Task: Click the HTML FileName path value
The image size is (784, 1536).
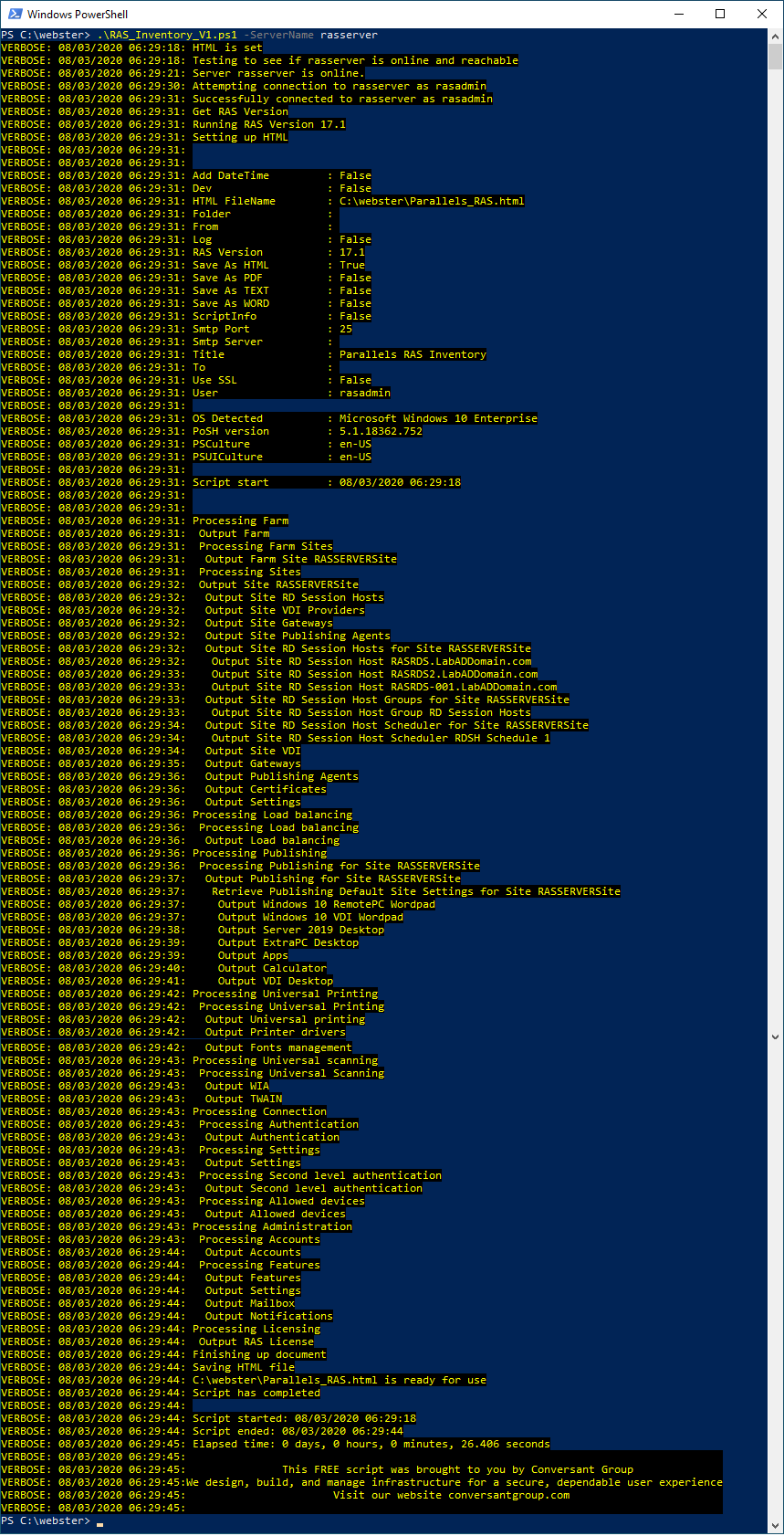Action: [x=432, y=201]
